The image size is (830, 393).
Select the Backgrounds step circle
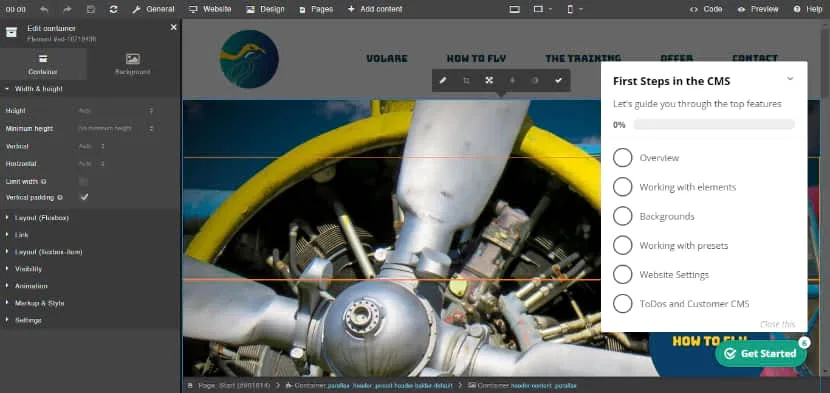[x=622, y=216]
